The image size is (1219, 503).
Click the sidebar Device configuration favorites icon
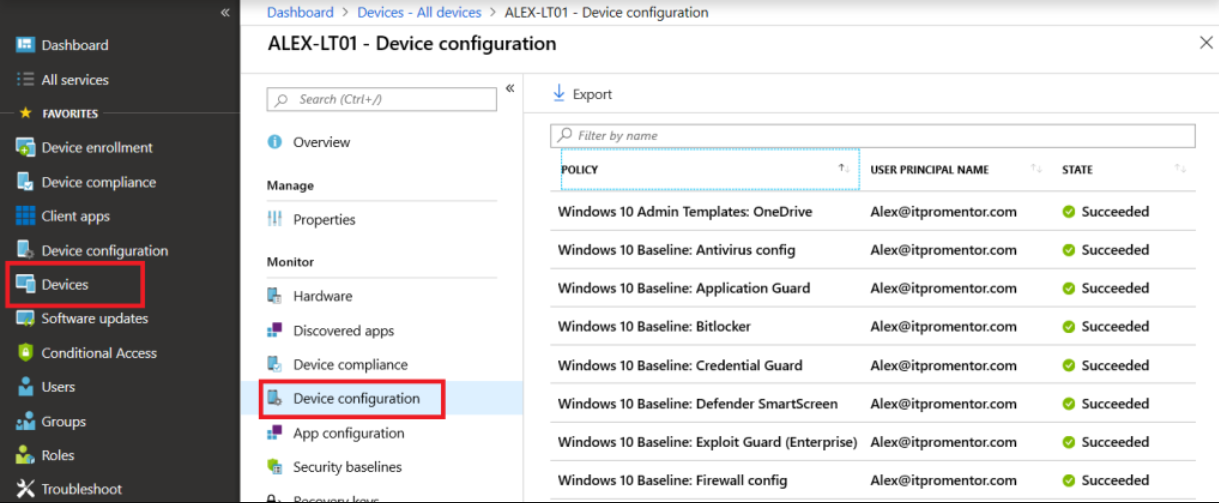pyautogui.click(x=26, y=250)
